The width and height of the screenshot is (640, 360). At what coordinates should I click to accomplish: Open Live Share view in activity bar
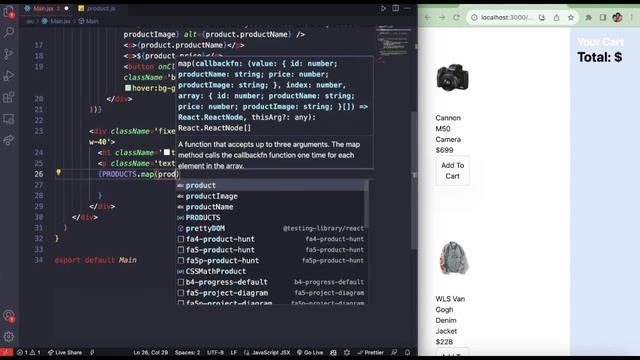click(x=9, y=140)
